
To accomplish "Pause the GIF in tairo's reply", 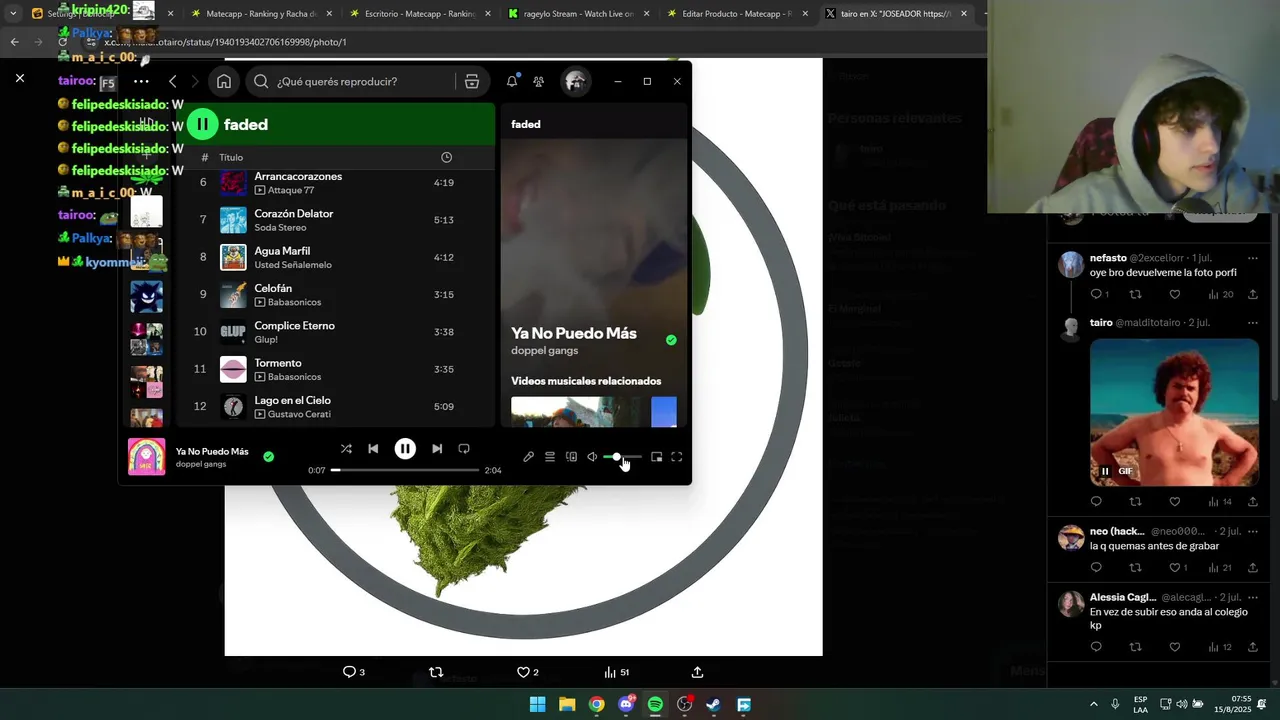I will point(1105,471).
